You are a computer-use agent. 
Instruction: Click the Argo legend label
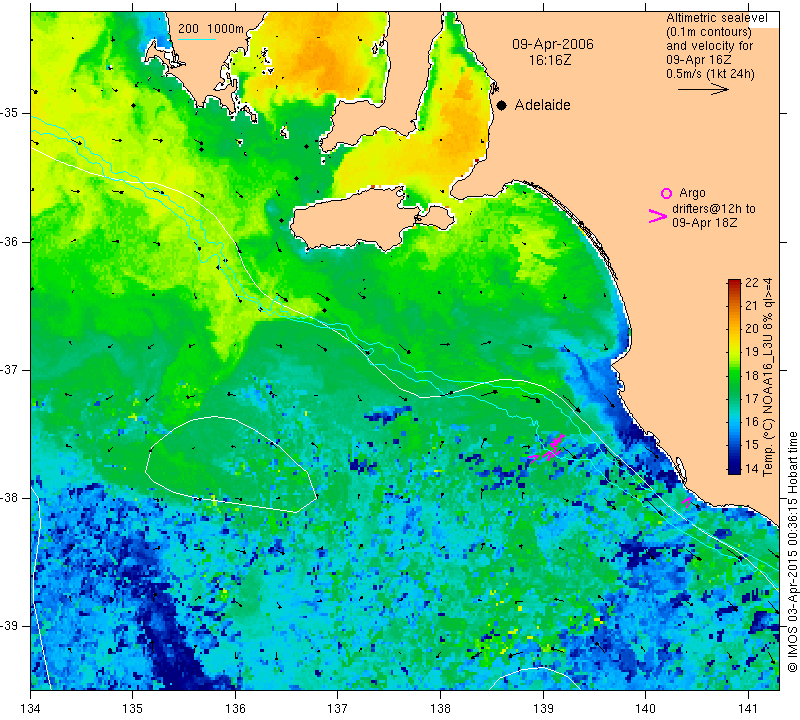(x=692, y=193)
